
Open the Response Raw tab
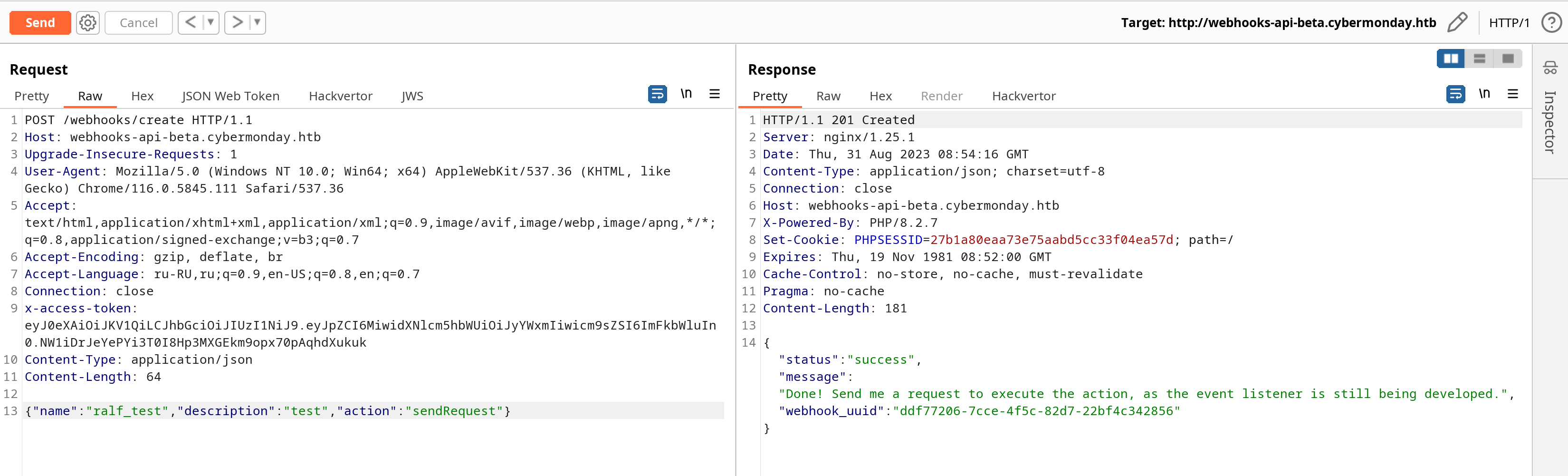point(828,96)
